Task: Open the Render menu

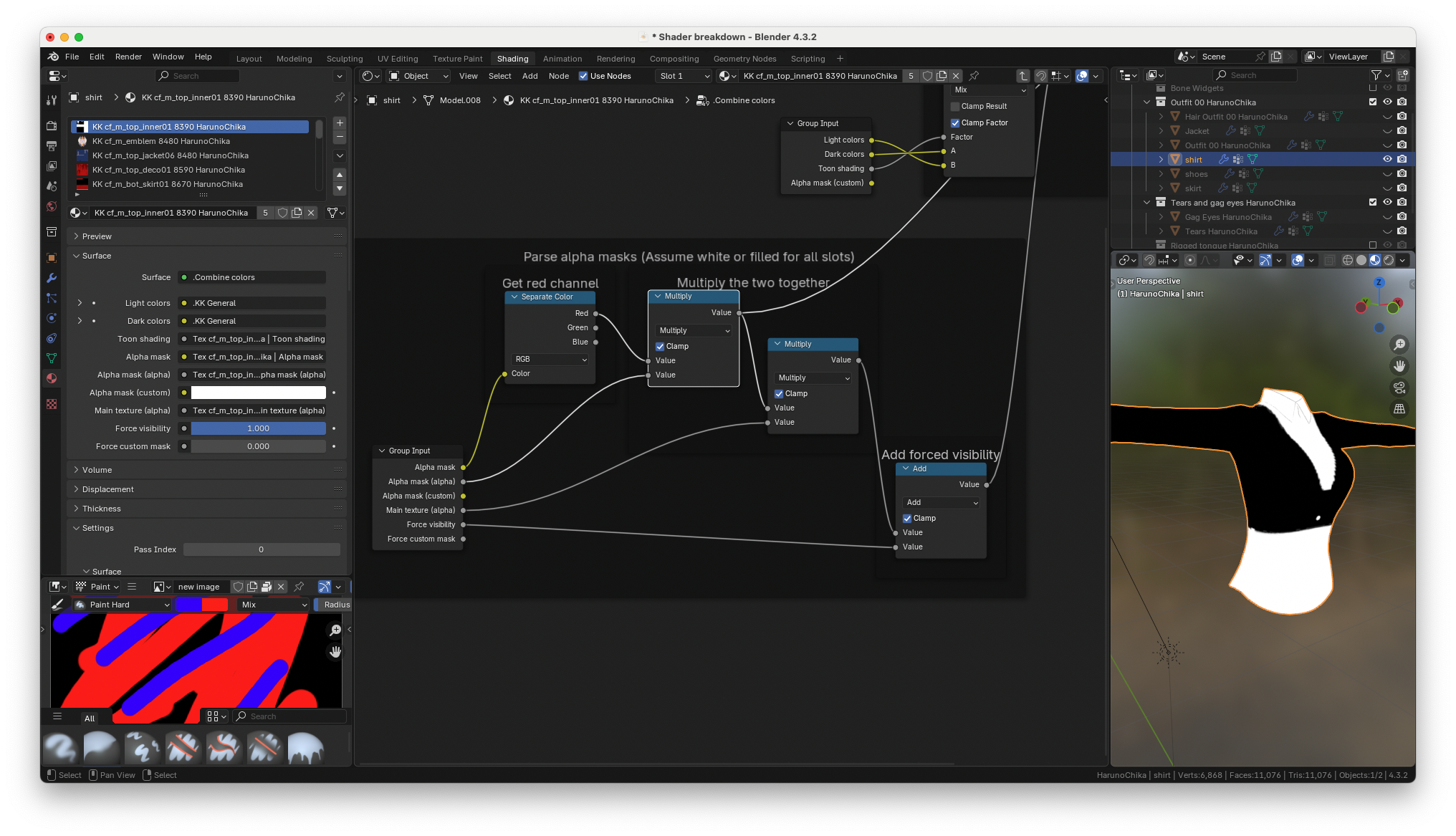Action: [128, 57]
